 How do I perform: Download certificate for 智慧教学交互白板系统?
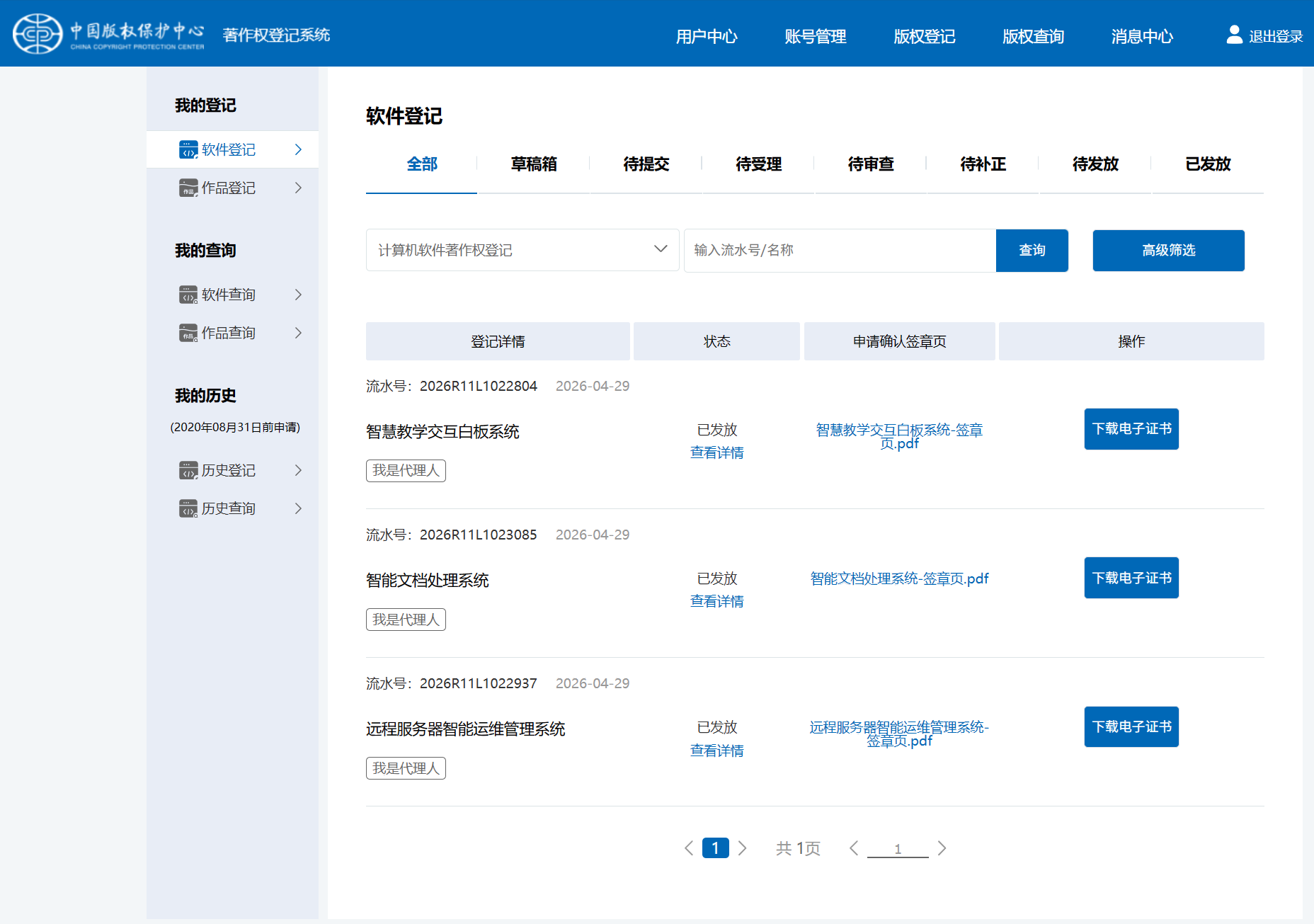point(1131,428)
